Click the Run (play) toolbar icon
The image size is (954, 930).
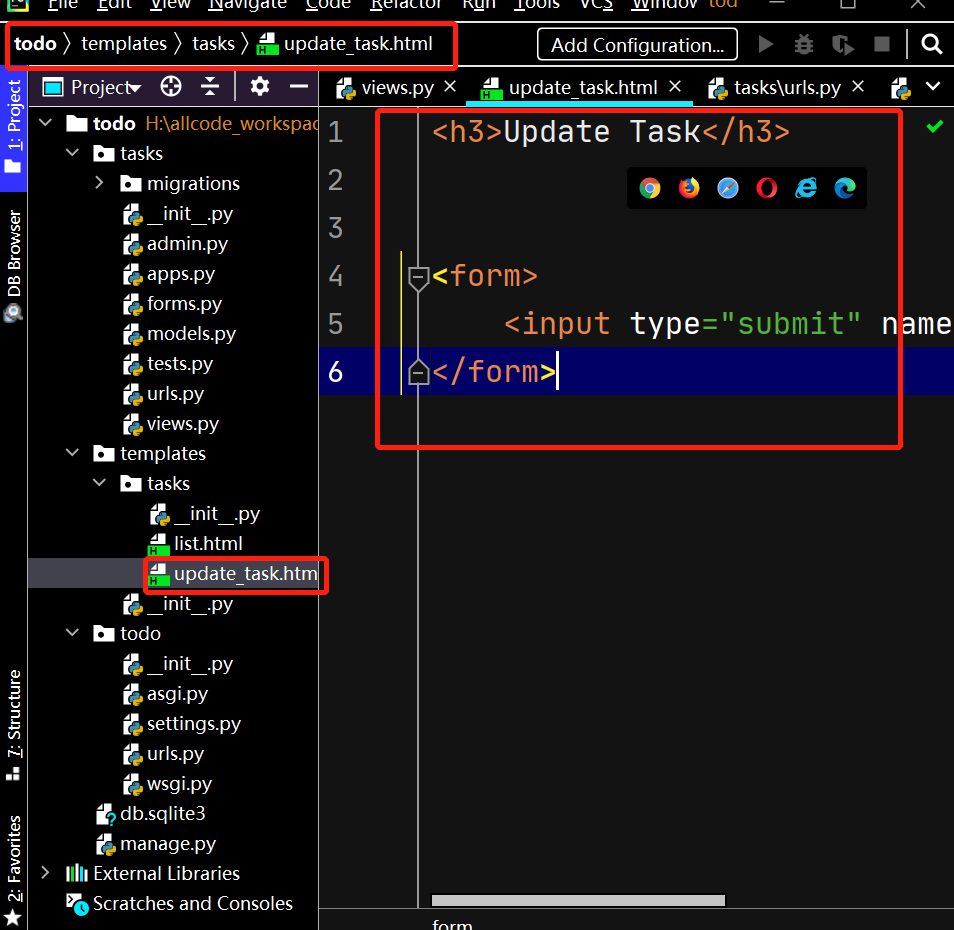[765, 44]
